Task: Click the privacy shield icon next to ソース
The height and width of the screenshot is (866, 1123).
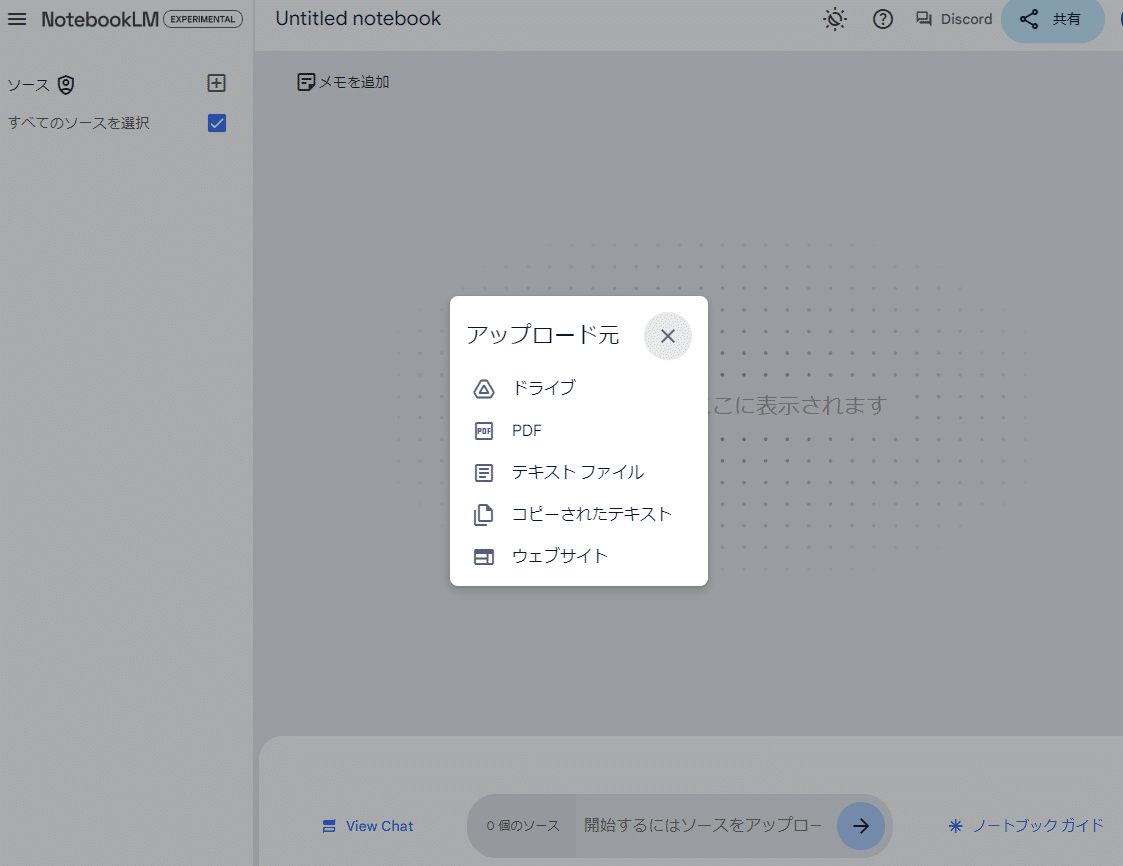Action: (x=66, y=85)
